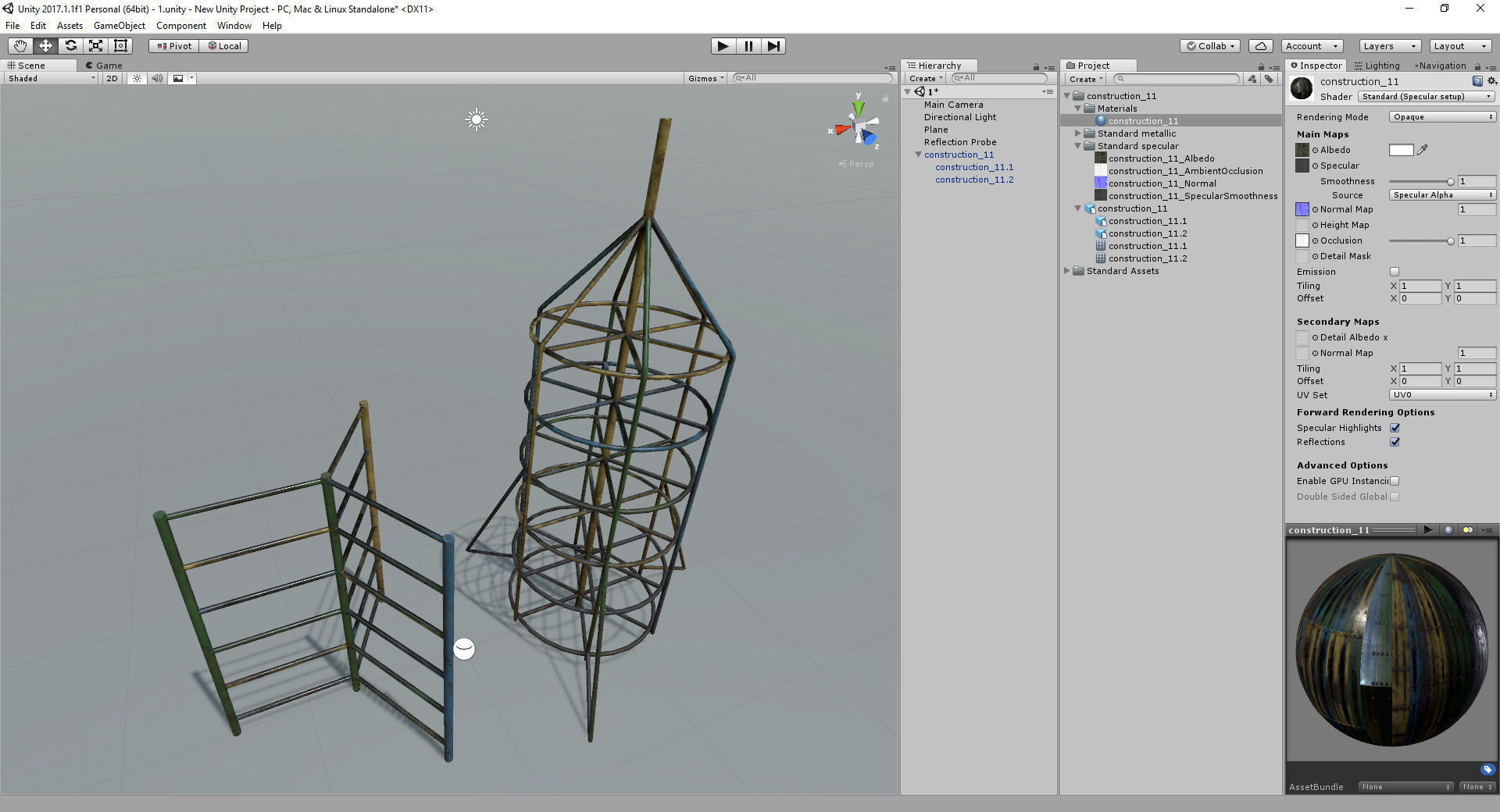This screenshot has width=1500, height=812.
Task: Click Project search by type icon
Action: click(x=1252, y=79)
